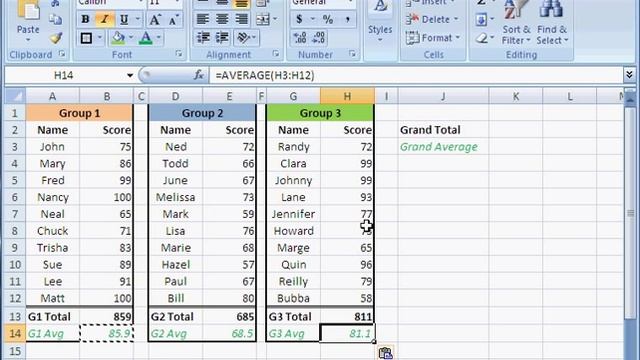Click the Increase Indent icon
This screenshot has height=360, width=640.
222,38
